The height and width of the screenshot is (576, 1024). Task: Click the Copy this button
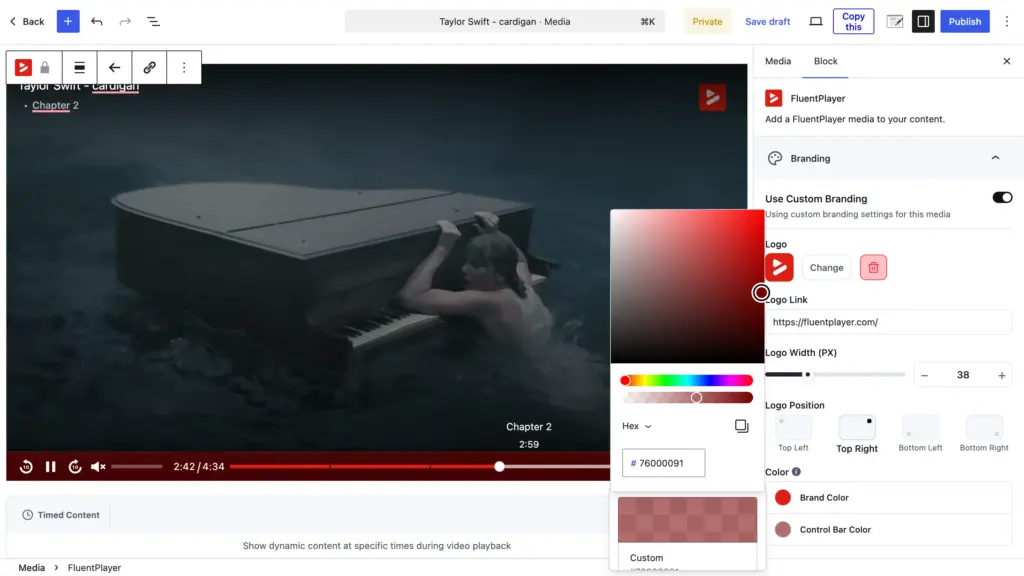[x=853, y=22]
